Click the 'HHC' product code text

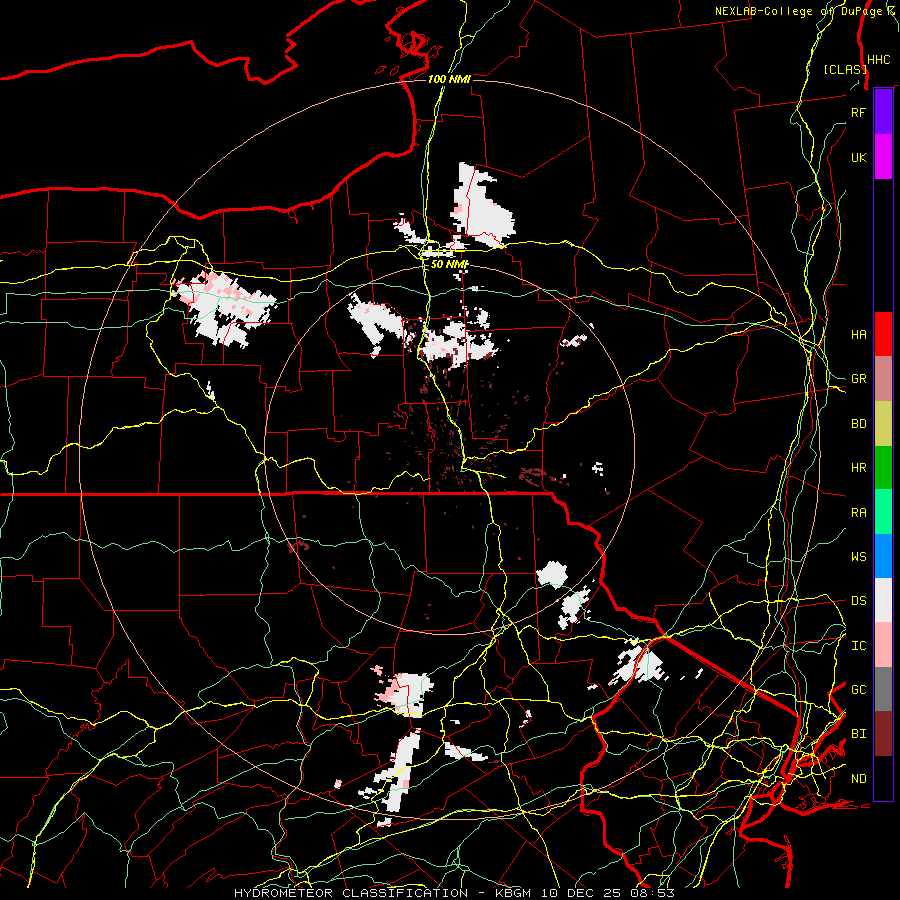pos(878,60)
